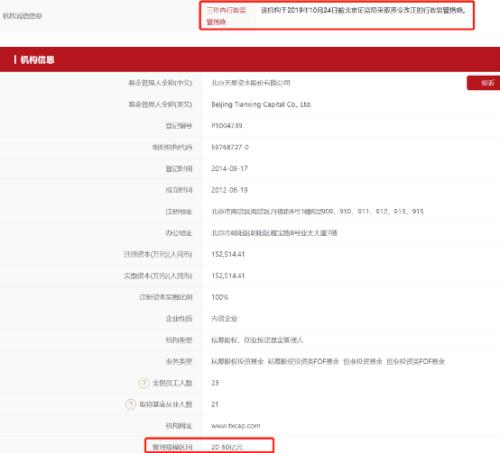The width and height of the screenshot is (500, 453).
Task: Select the registration number P1004739
Action: click(227, 126)
